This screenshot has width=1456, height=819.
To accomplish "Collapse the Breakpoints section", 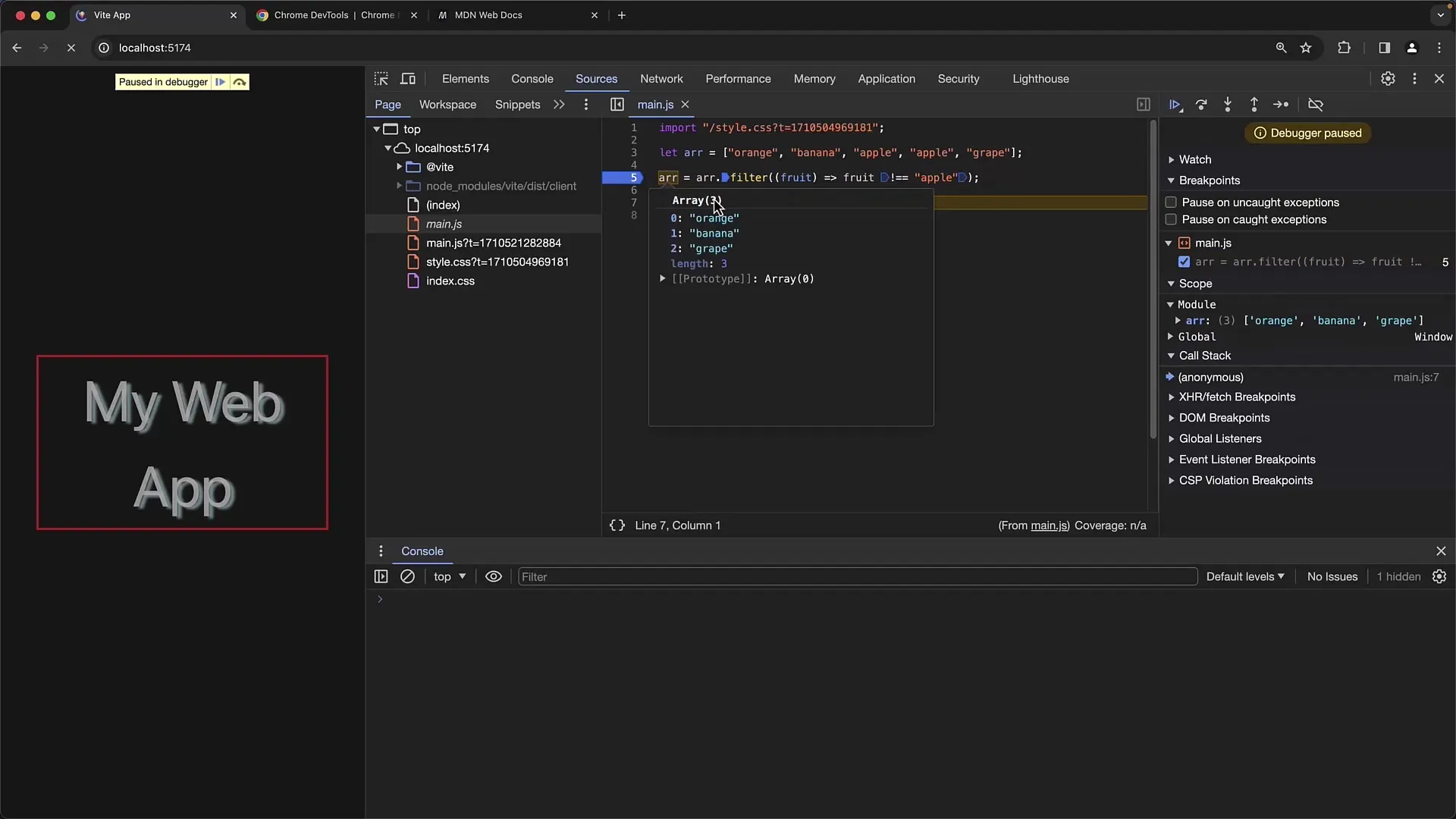I will tap(1209, 180).
